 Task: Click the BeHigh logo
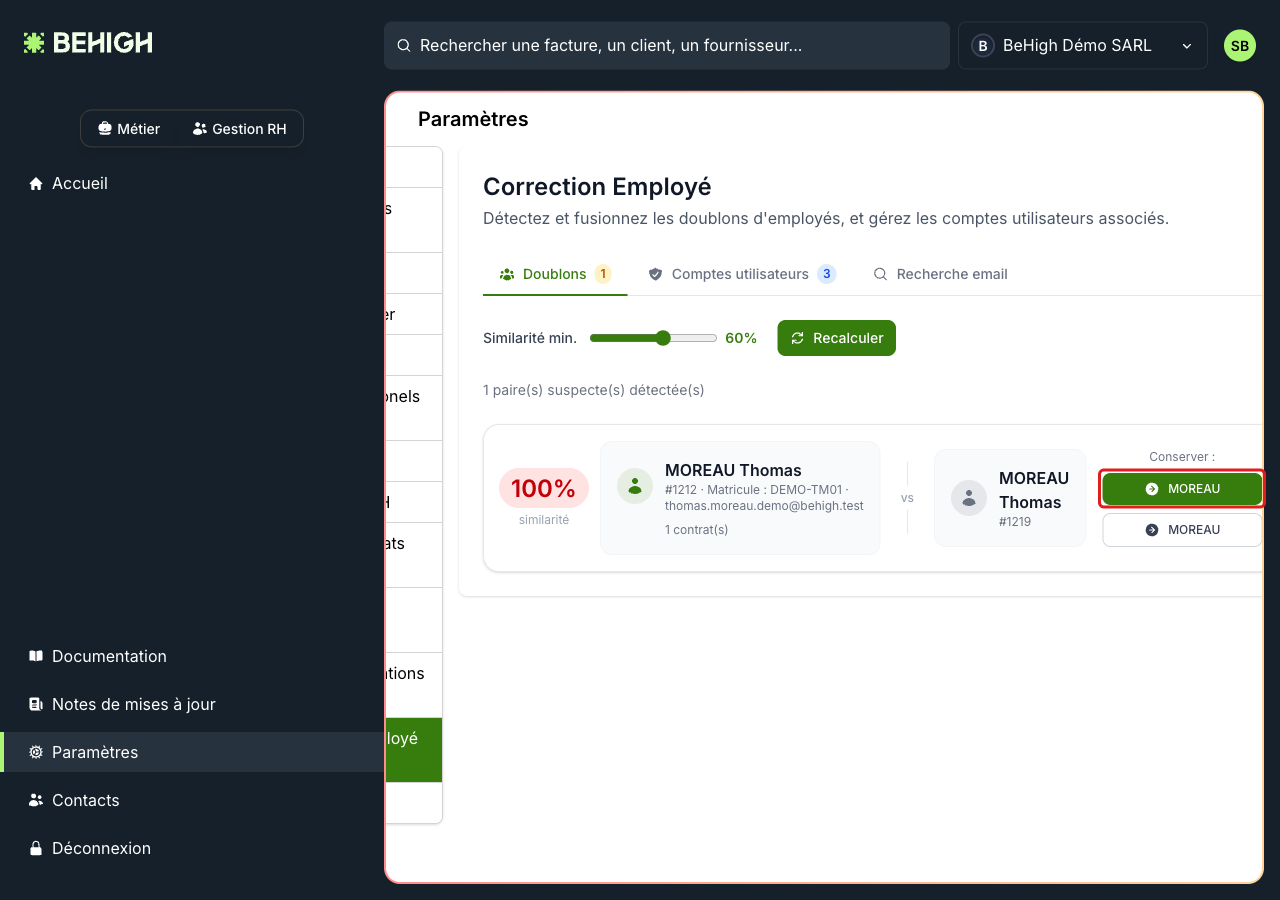pos(88,43)
